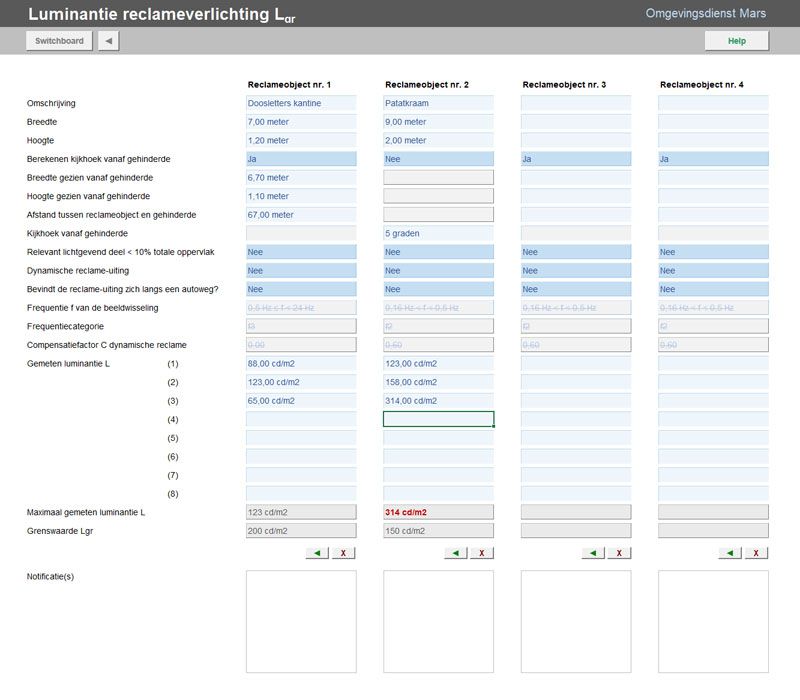
Task: Open the Help page
Action: (736, 41)
